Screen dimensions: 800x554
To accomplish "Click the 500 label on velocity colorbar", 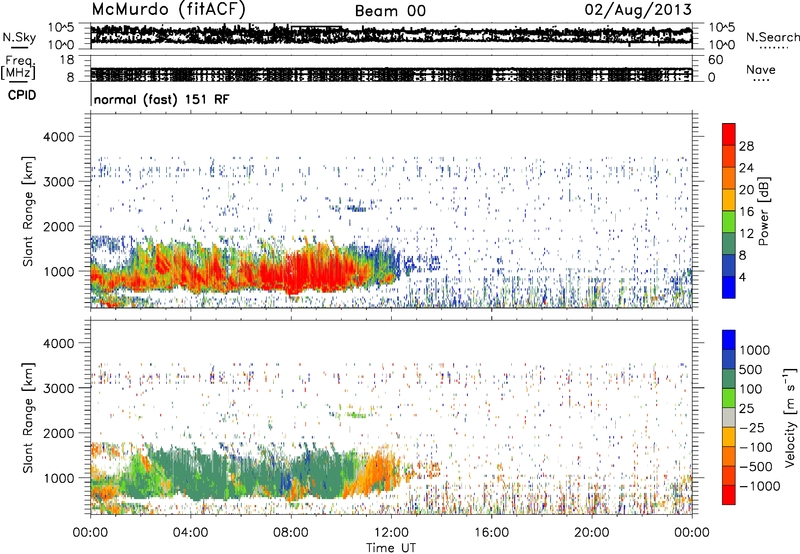I will pyautogui.click(x=751, y=369).
